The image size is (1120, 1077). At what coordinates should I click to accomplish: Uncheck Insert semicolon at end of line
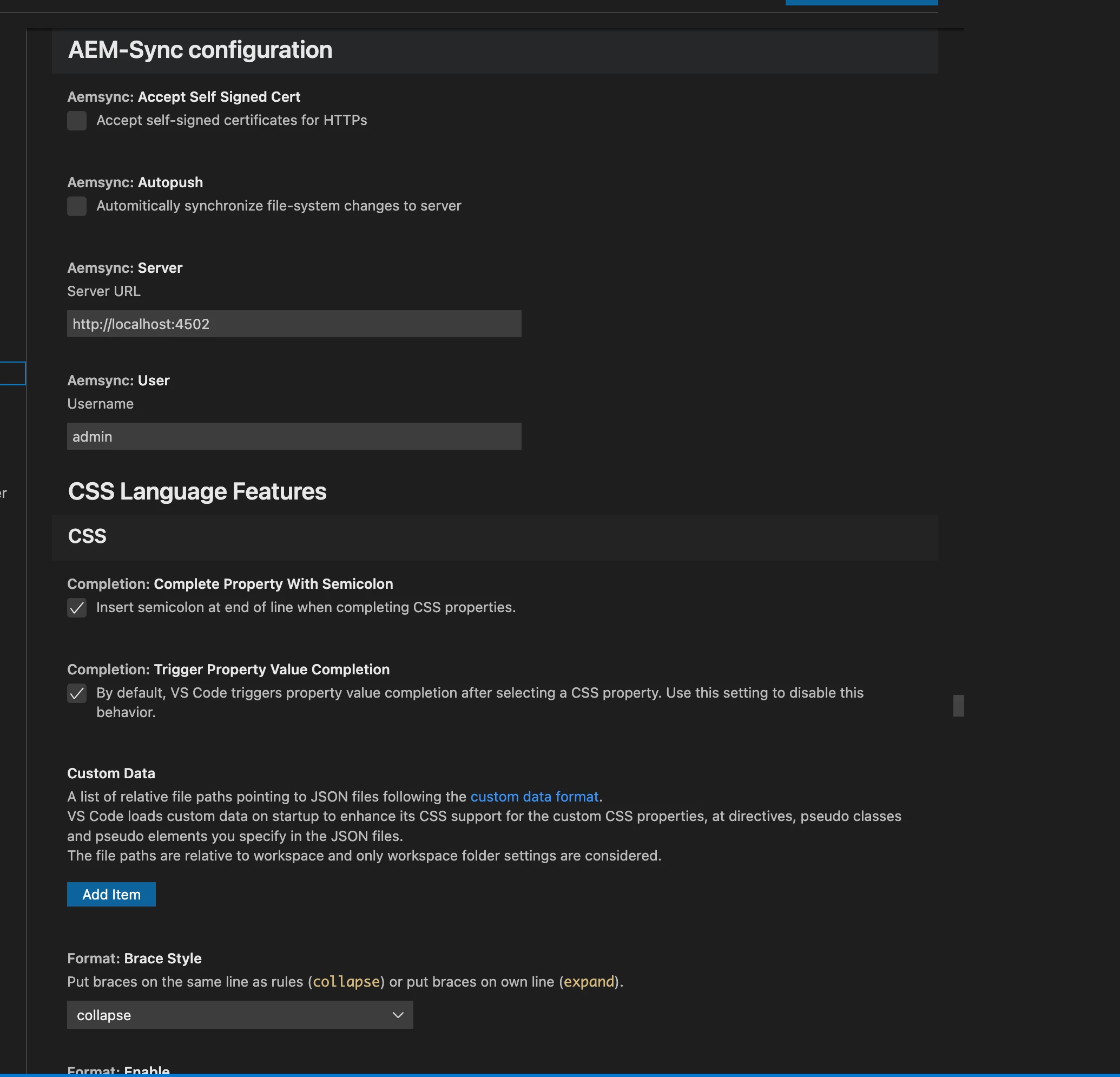point(77,608)
